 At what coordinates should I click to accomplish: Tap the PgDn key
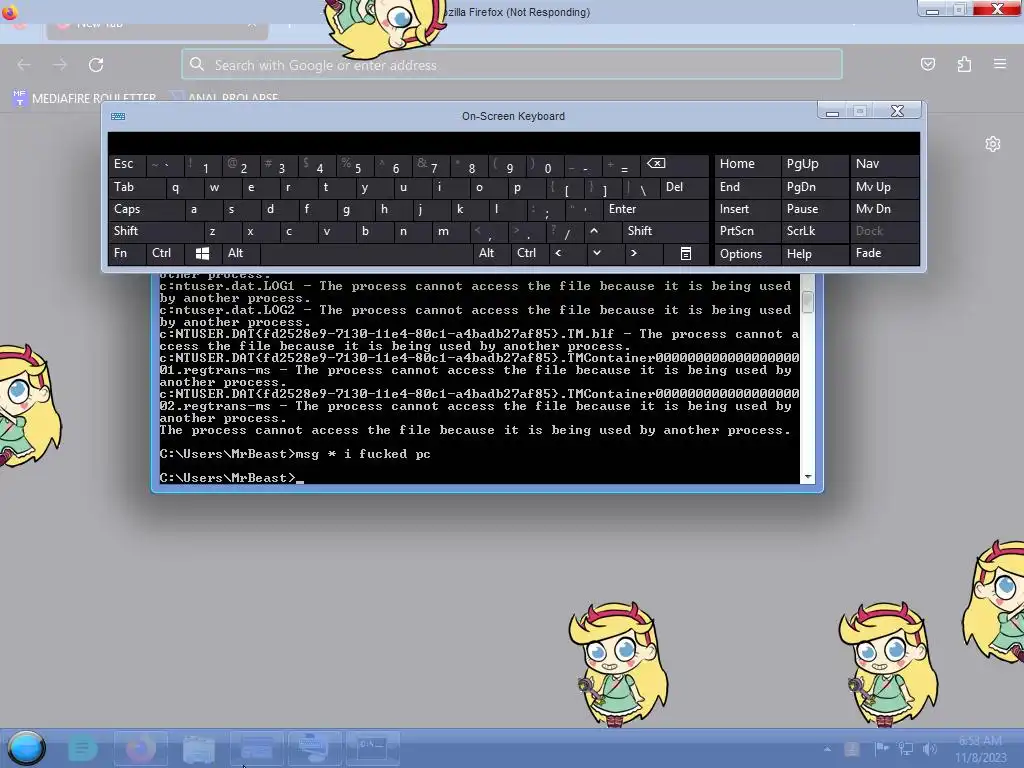coord(814,187)
